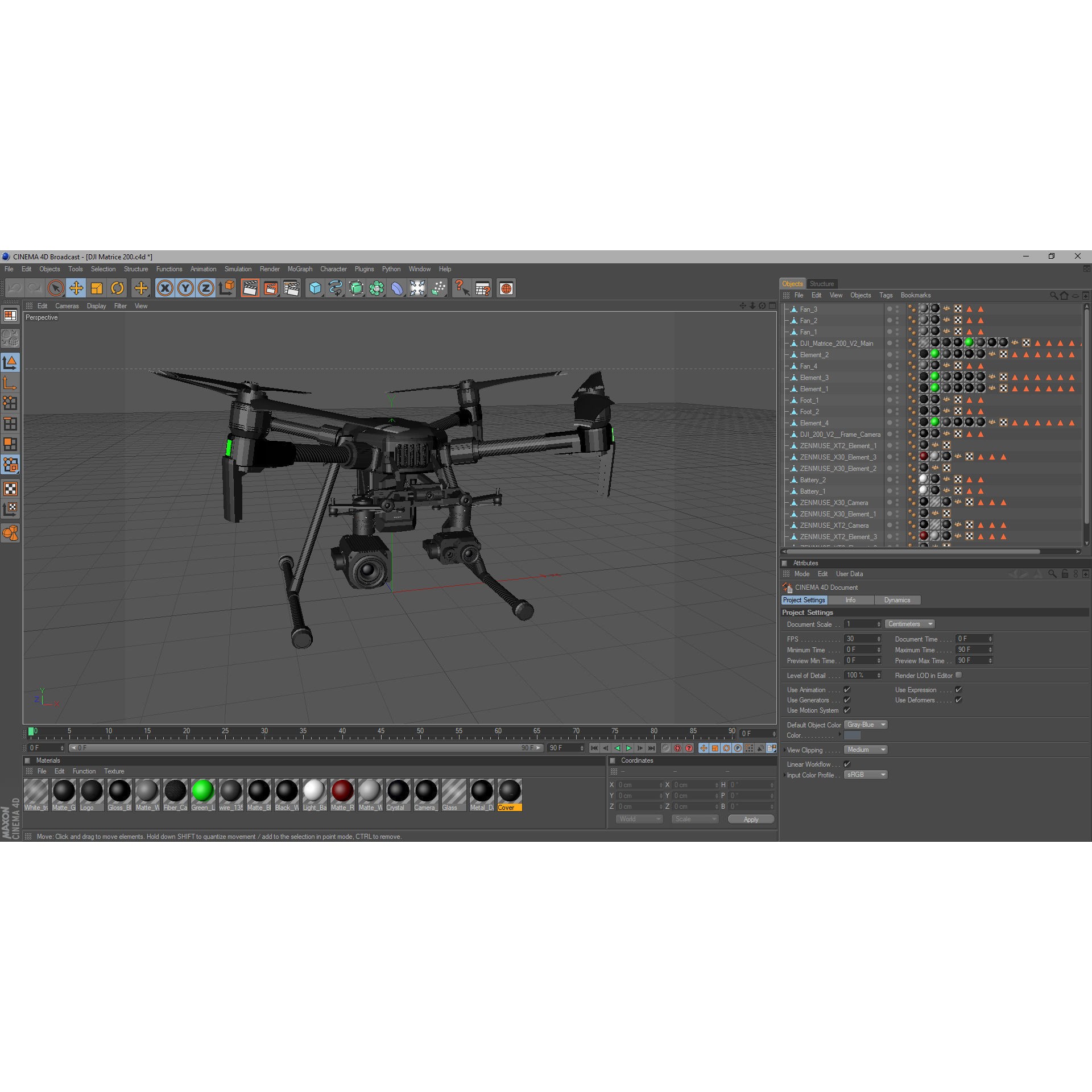The width and height of the screenshot is (1092, 1092).
Task: Open the Centimeters unit dropdown
Action: pyautogui.click(x=909, y=624)
